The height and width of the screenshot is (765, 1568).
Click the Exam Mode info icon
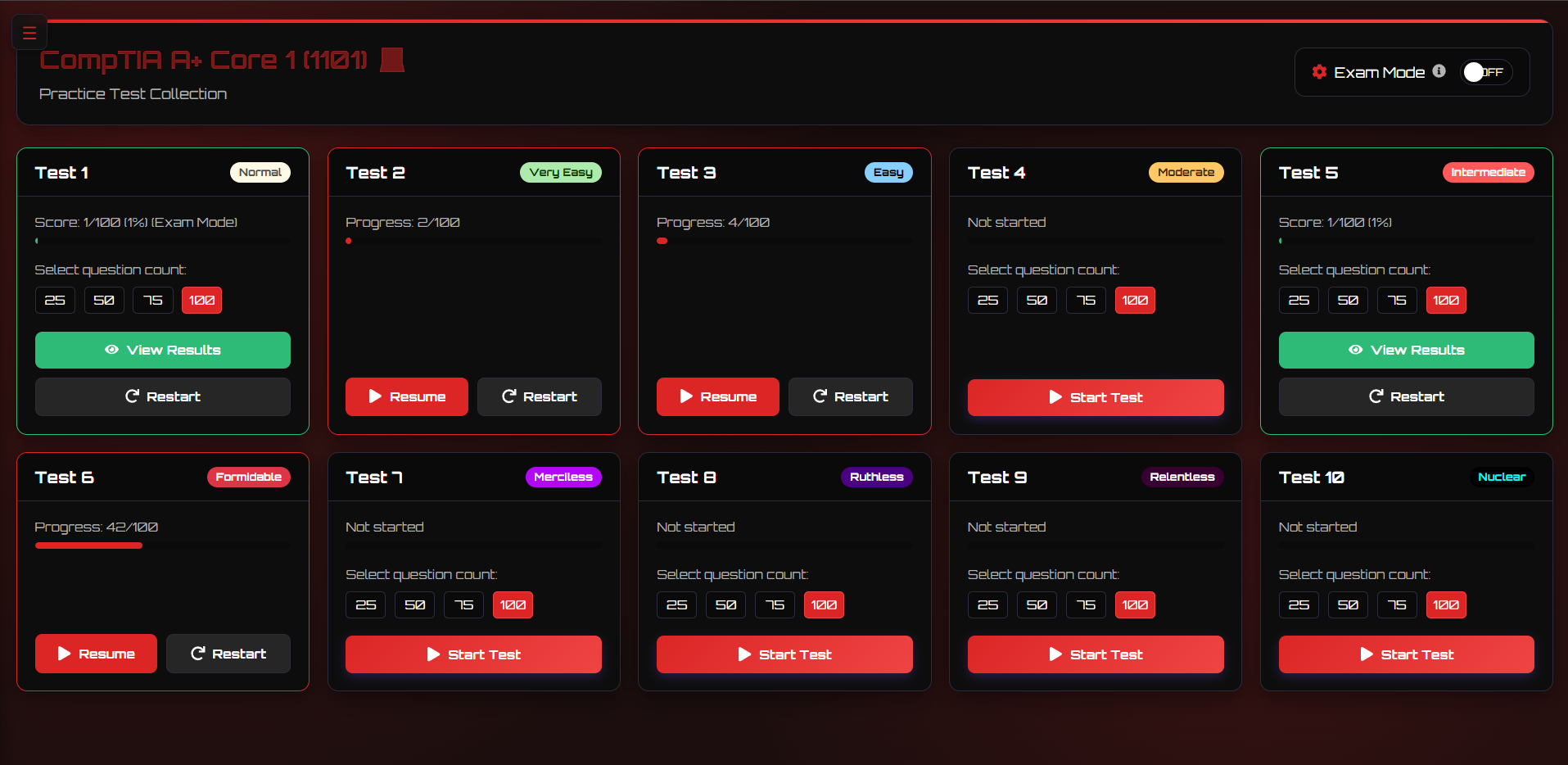point(1439,71)
